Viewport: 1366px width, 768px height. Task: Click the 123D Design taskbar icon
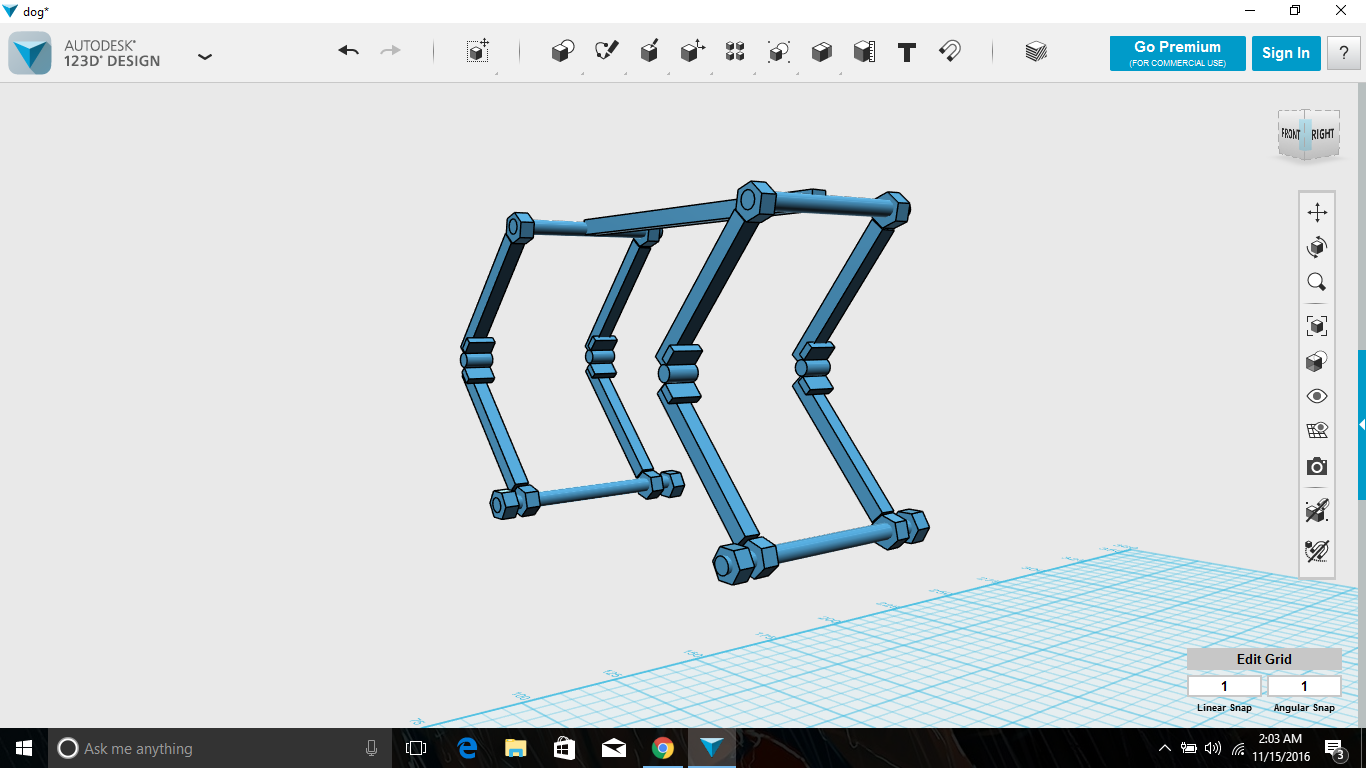point(711,748)
